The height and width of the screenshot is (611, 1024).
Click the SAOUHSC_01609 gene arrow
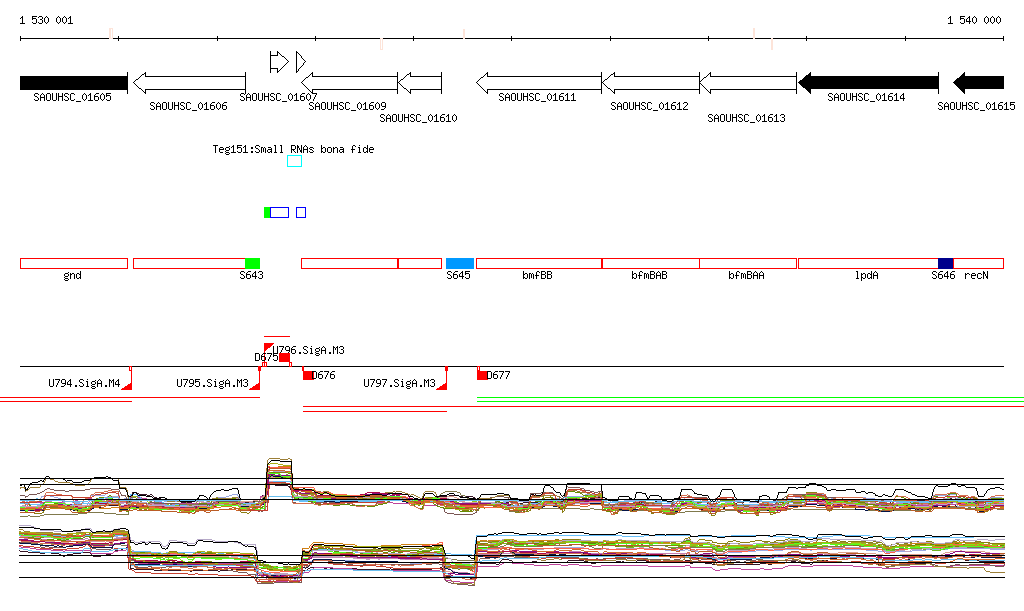(349, 82)
